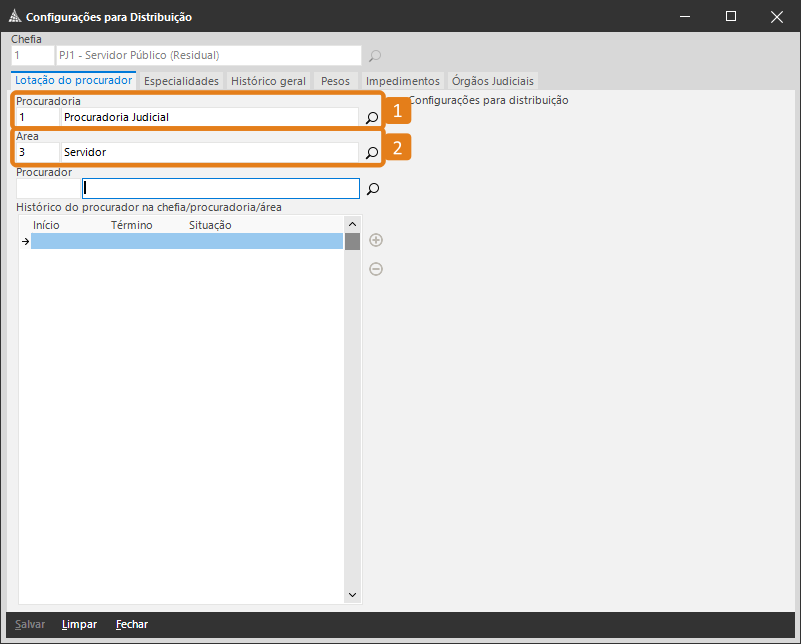Click the history list scroll up arrow
801x644 pixels.
[x=352, y=224]
